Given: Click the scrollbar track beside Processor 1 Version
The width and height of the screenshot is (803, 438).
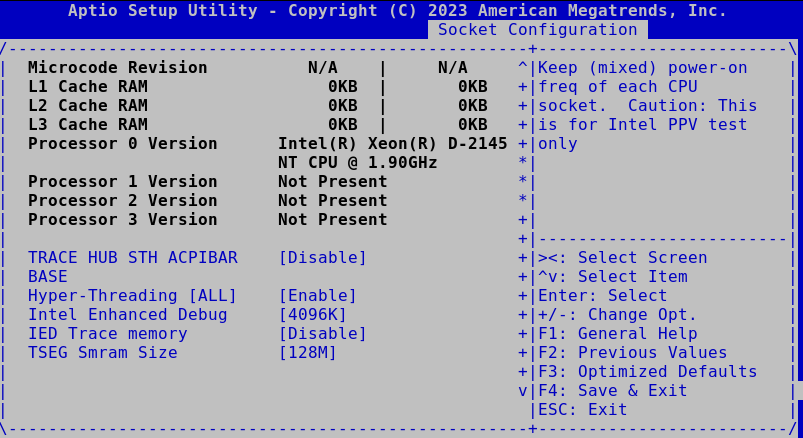Looking at the screenshot, I should 522,182.
